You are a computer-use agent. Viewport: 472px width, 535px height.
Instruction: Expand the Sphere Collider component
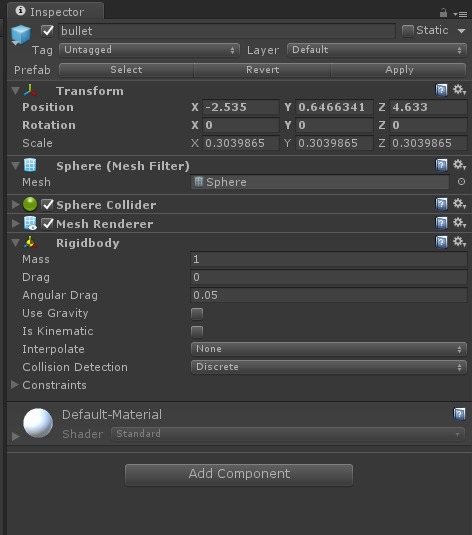coord(15,204)
